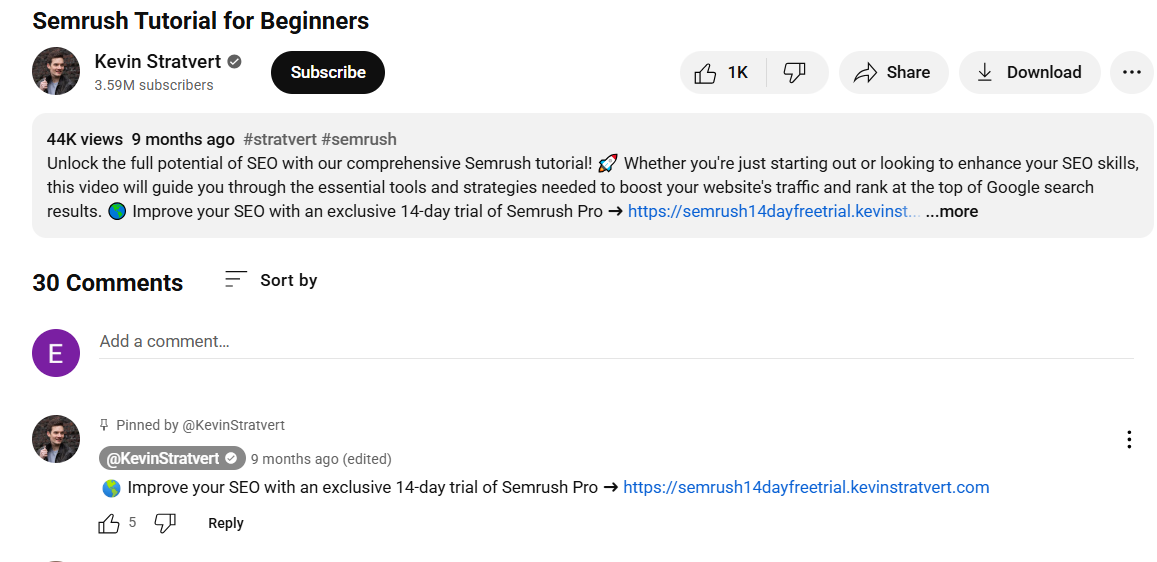Open the Sort by comments dropdown
Screen dimensions: 1157x562
pos(272,280)
